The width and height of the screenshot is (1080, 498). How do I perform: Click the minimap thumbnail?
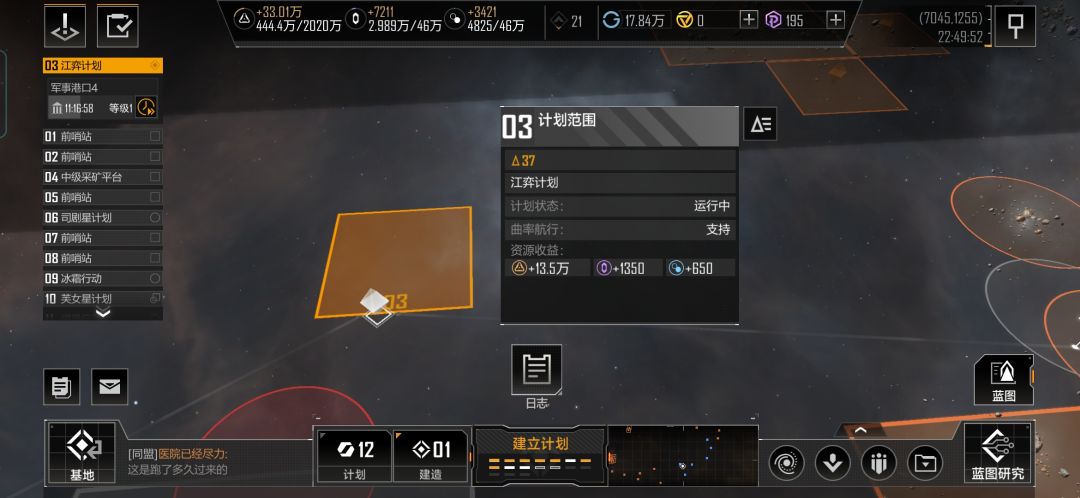[683, 454]
